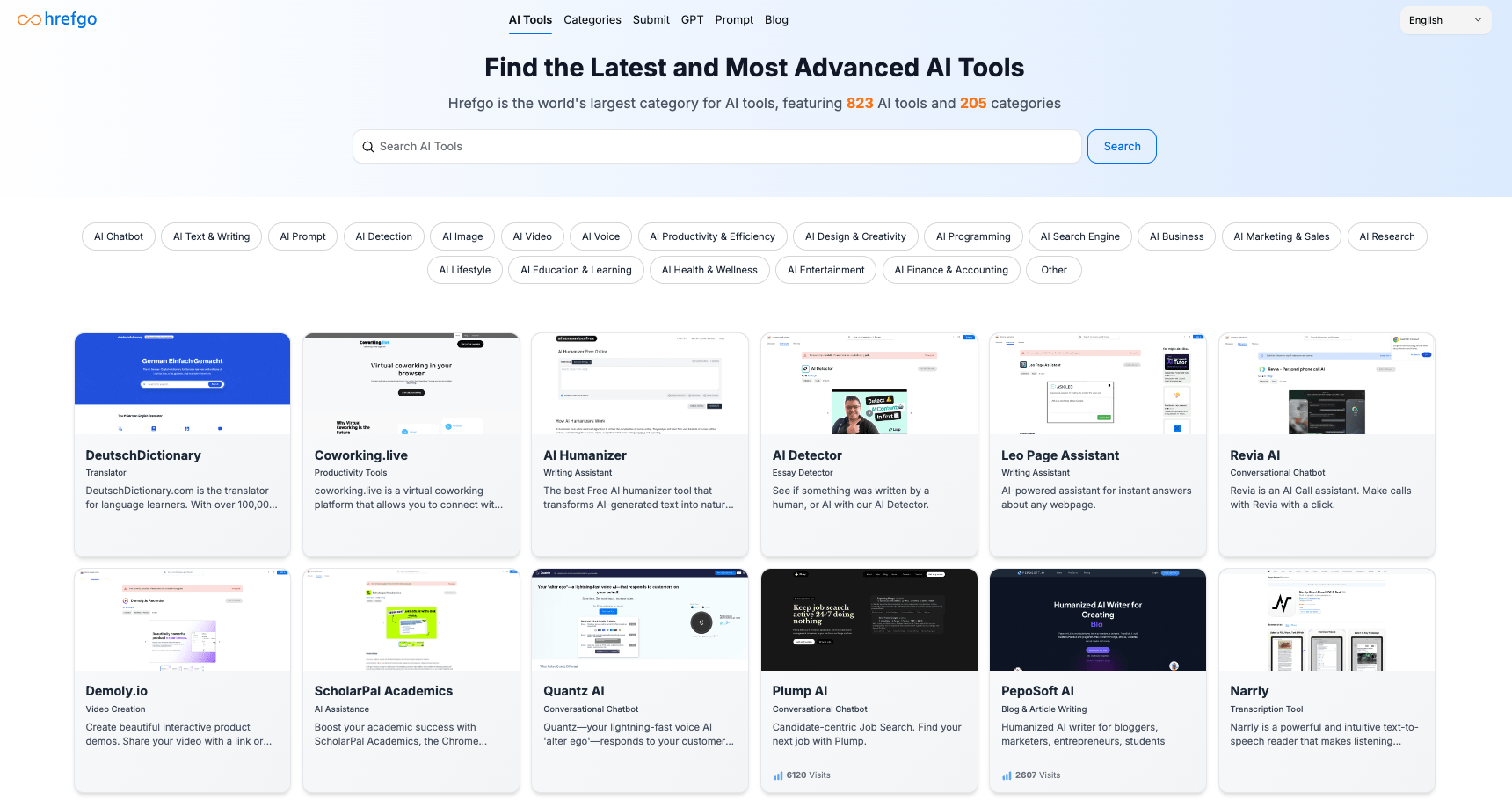Image resolution: width=1512 pixels, height=800 pixels.
Task: Click the Plump AI visits chart icon
Action: 778,775
